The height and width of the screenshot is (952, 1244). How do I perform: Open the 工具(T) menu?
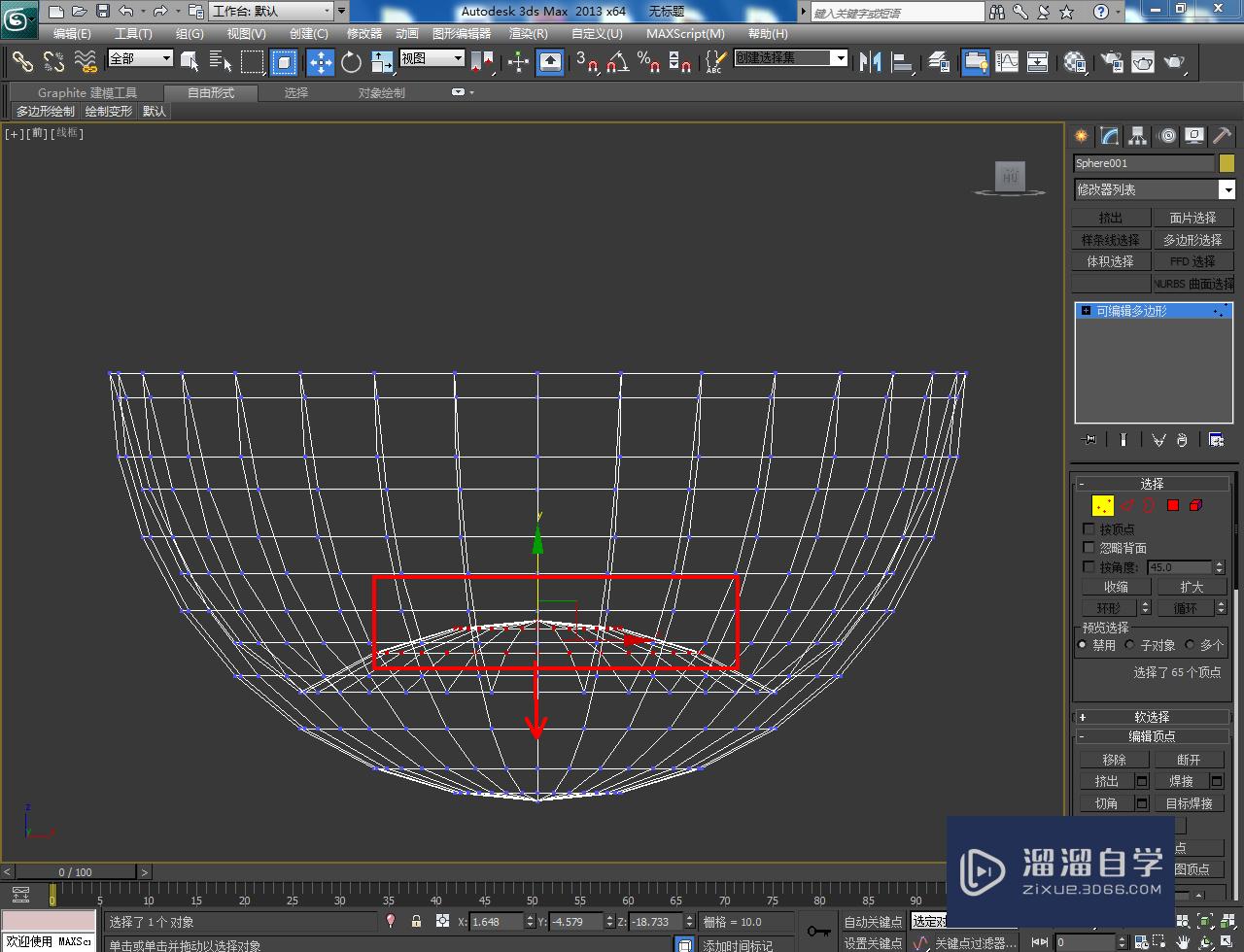coord(133,33)
